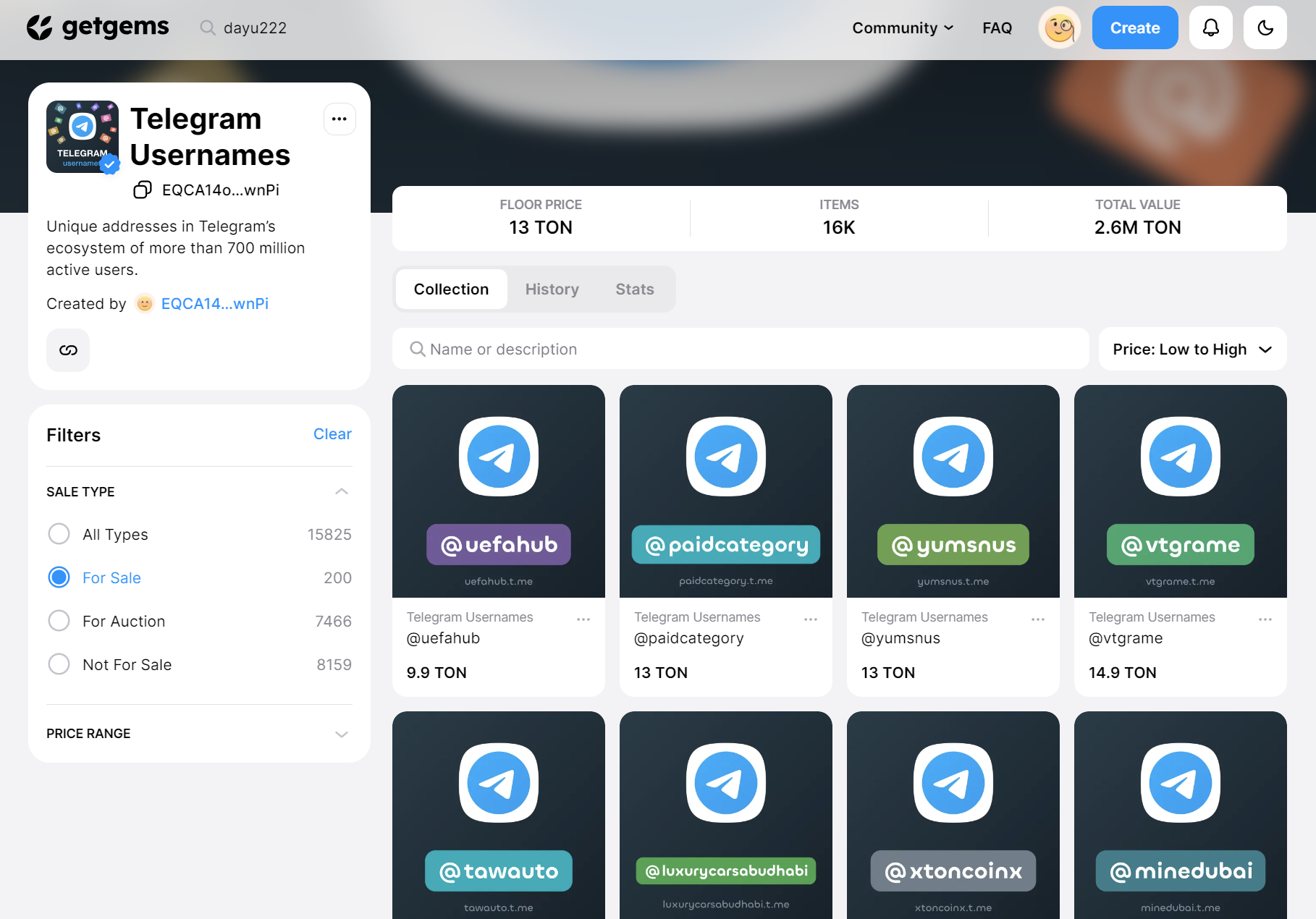Viewport: 1316px width, 919px height.
Task: Click the magnifier in Name or description field
Action: 418,349
